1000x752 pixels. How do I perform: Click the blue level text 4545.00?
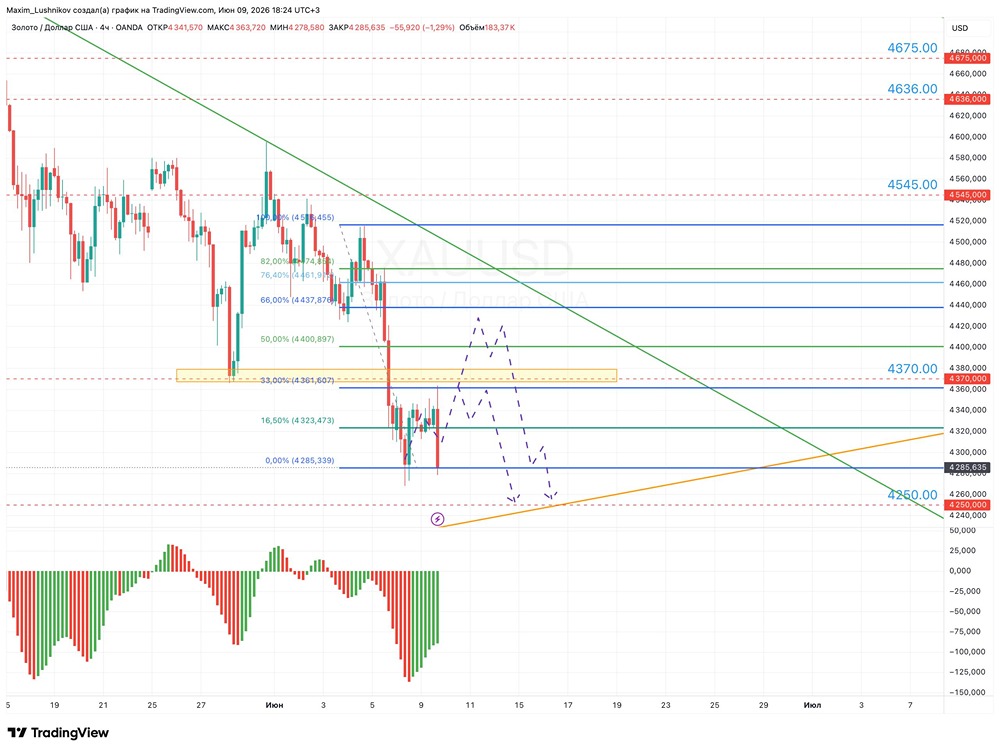913,184
